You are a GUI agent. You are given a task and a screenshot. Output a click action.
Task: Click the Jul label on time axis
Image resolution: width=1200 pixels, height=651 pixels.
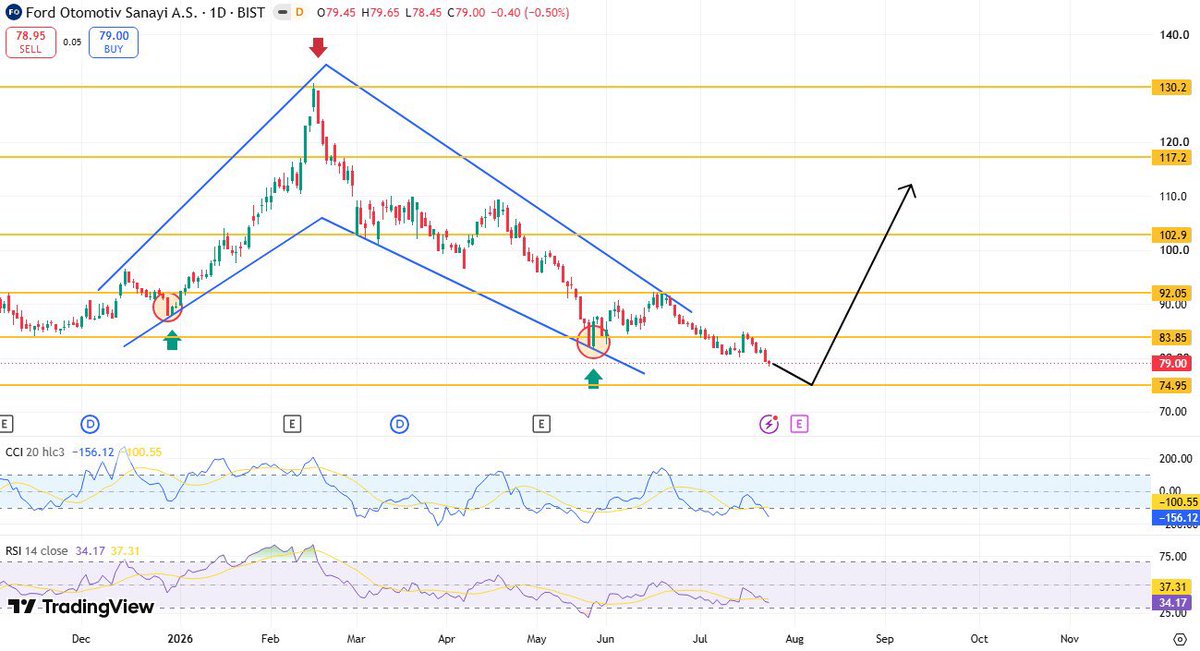[700, 637]
